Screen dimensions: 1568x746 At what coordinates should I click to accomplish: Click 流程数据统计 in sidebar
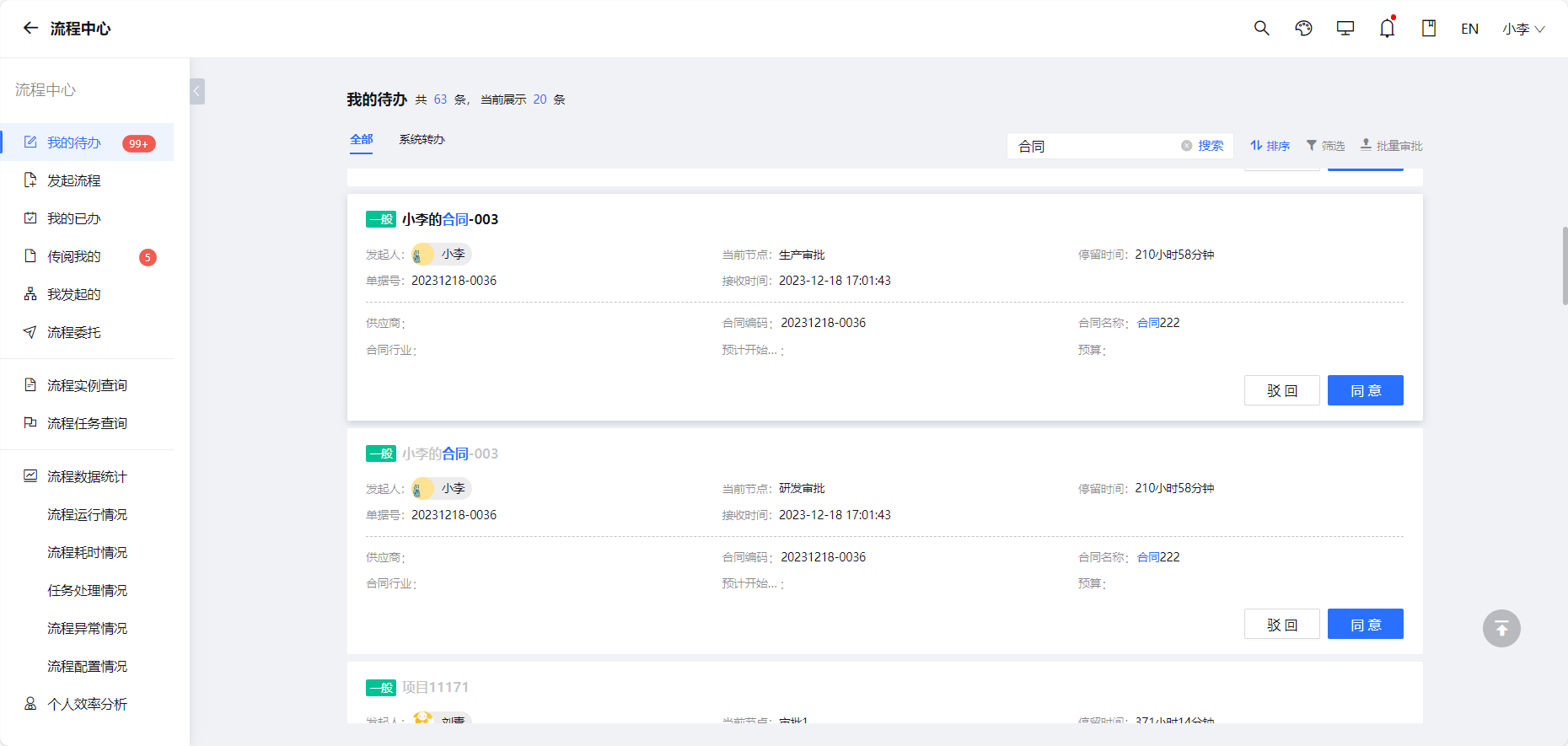point(87,476)
